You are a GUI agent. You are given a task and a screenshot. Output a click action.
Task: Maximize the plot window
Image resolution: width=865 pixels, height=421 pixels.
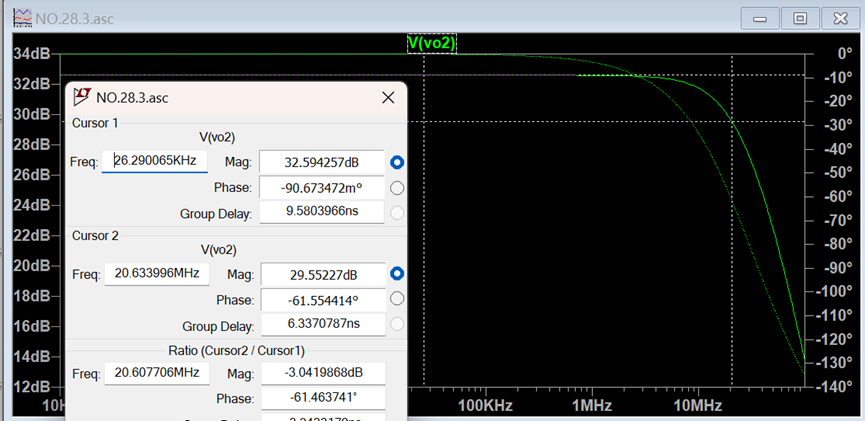tap(800, 17)
